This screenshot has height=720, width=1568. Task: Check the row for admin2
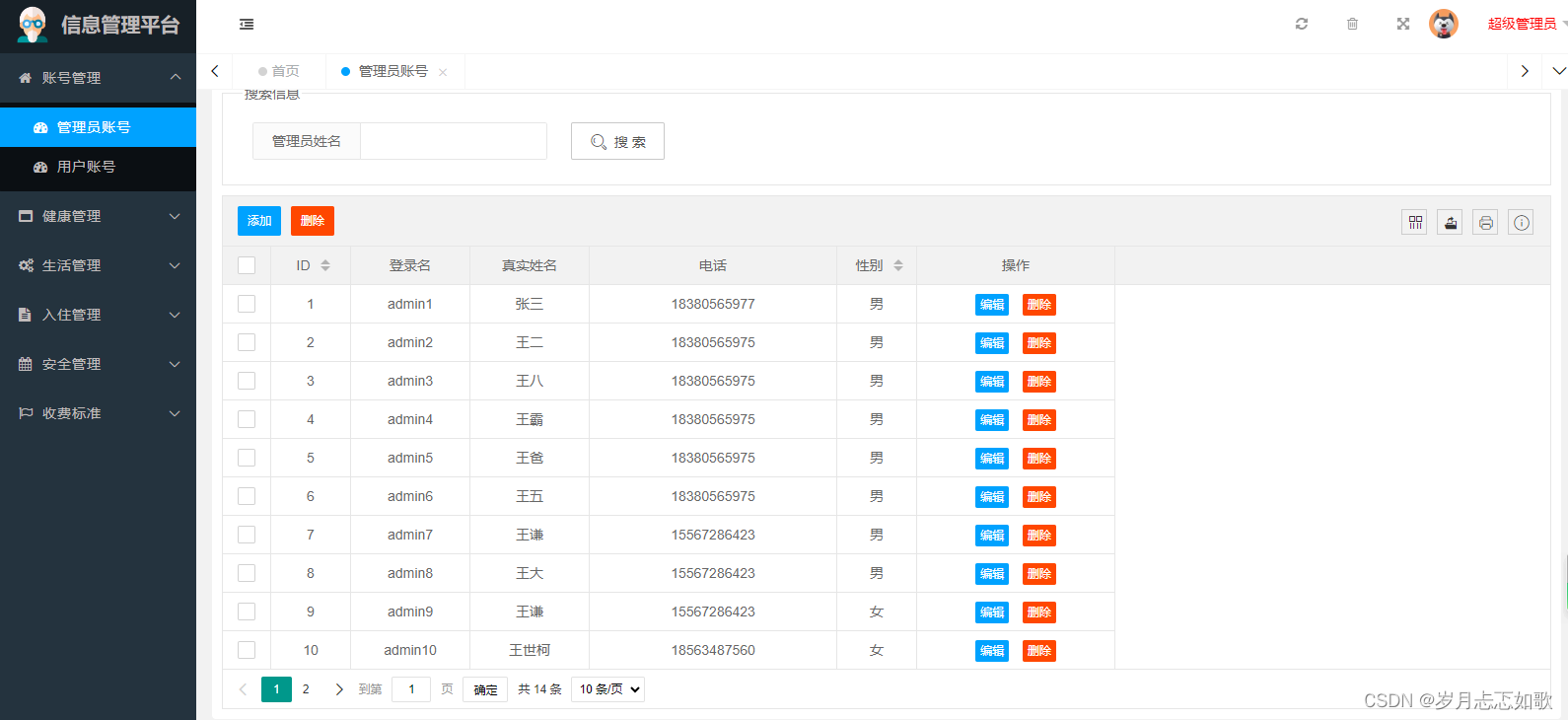point(247,342)
